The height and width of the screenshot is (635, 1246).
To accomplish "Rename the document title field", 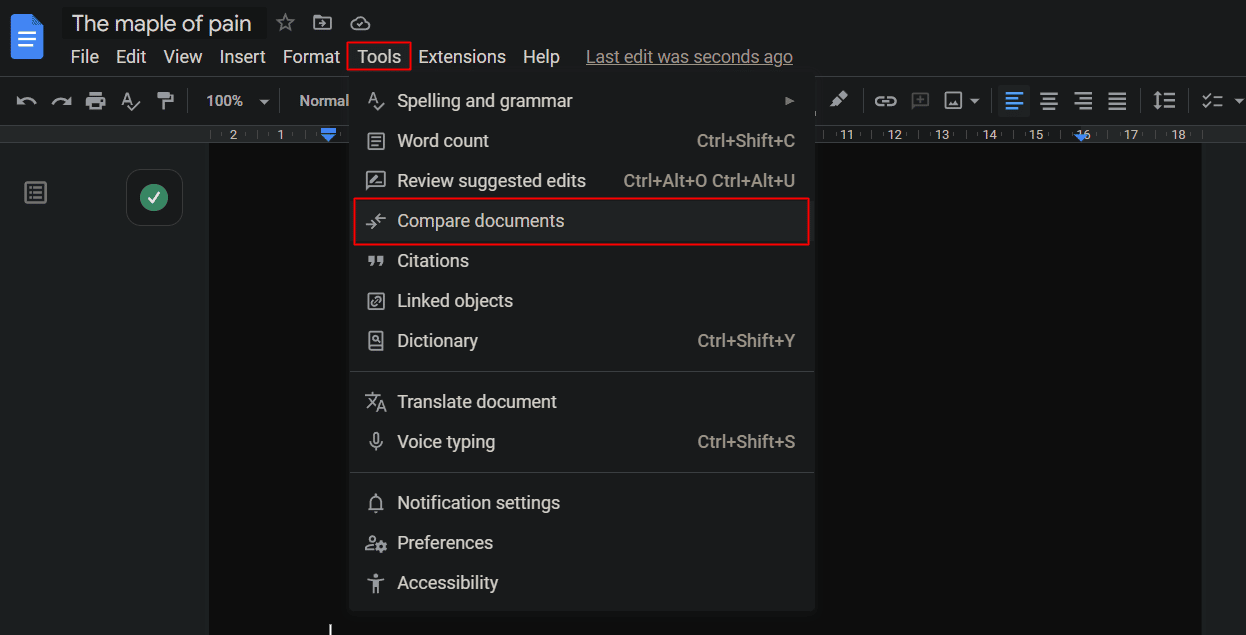I will coord(162,23).
